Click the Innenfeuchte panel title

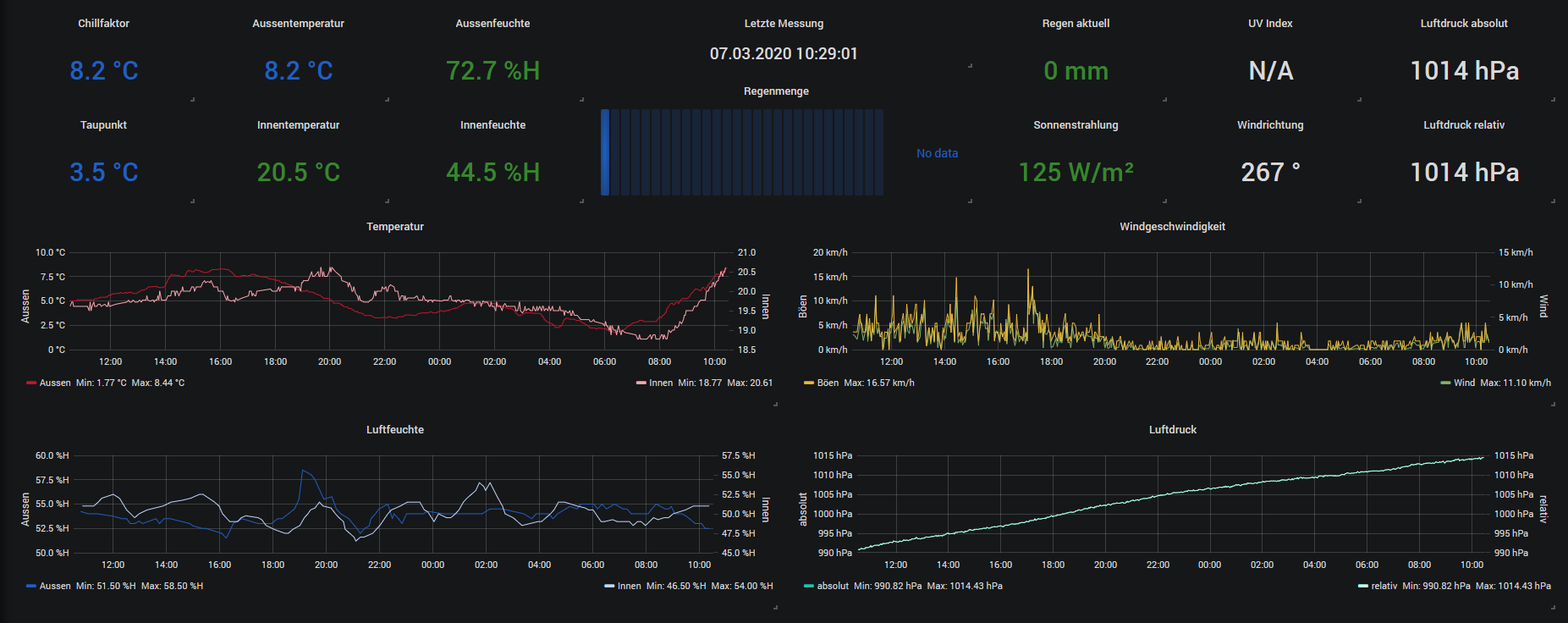point(492,125)
